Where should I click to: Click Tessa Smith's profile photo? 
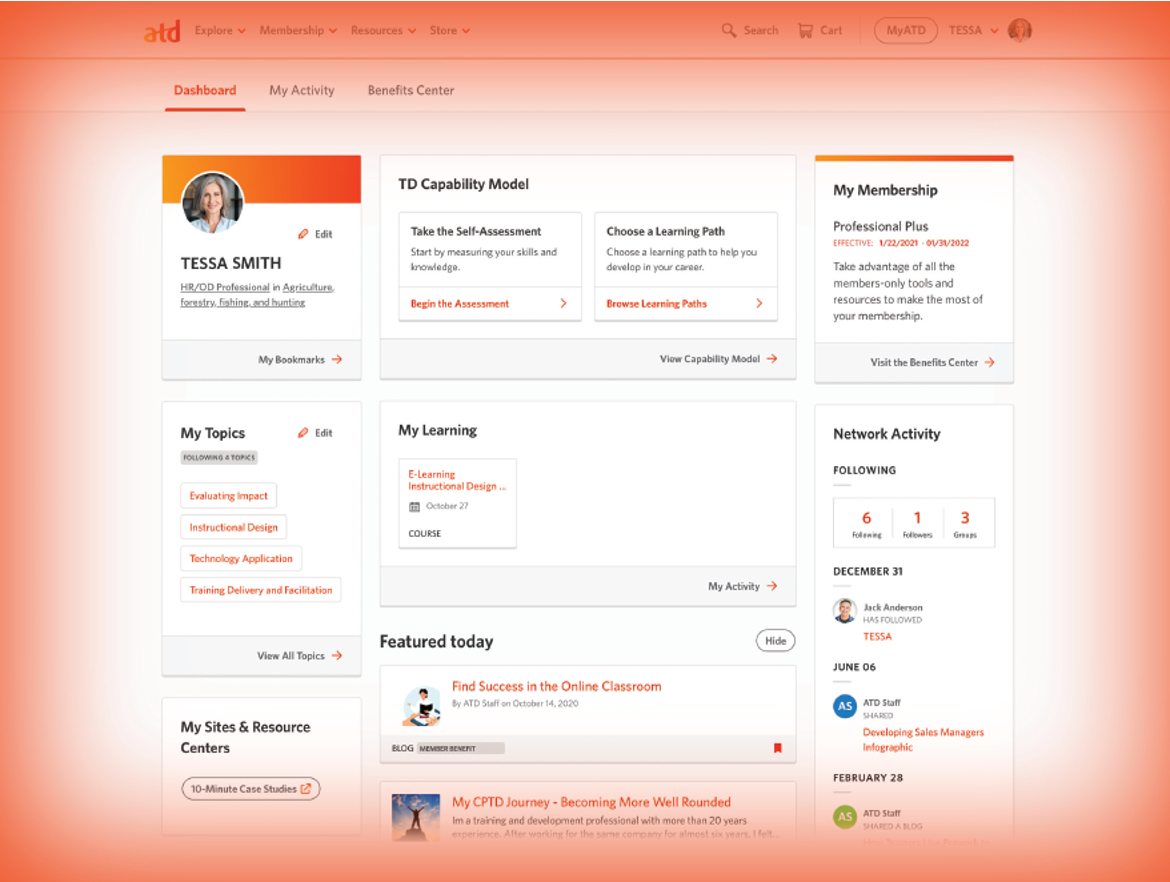[213, 203]
